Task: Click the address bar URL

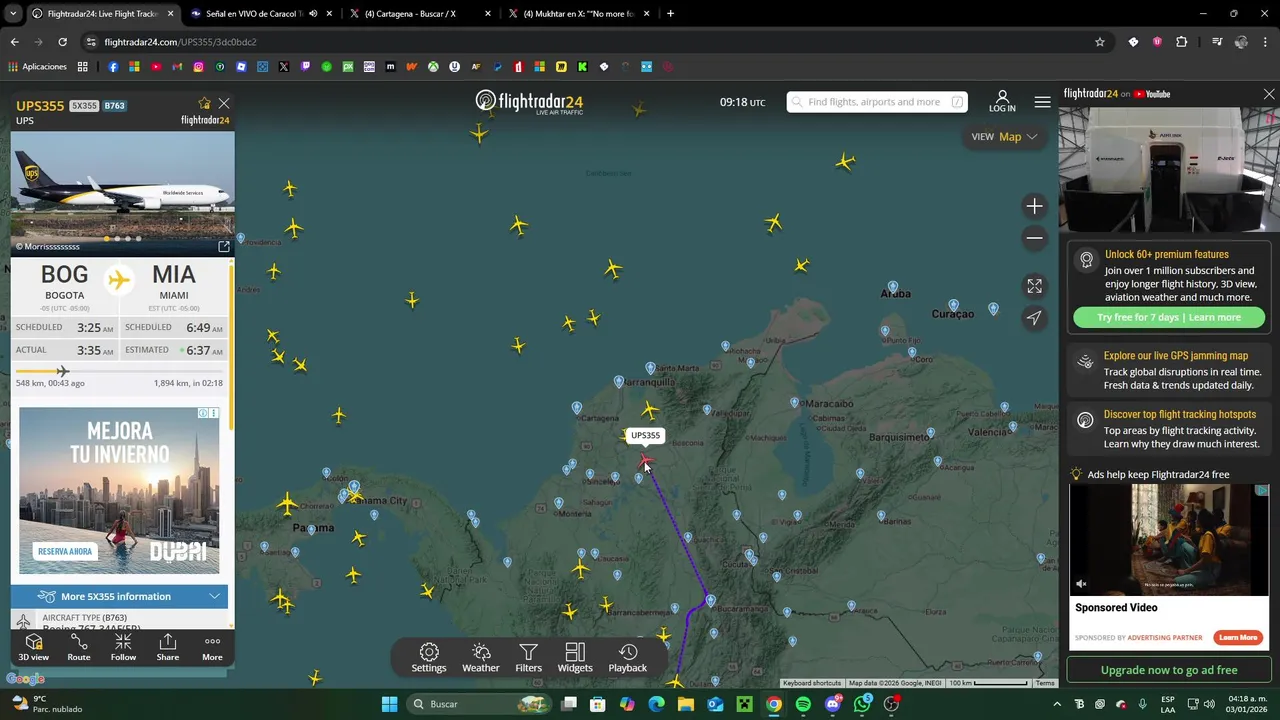Action: [180, 42]
